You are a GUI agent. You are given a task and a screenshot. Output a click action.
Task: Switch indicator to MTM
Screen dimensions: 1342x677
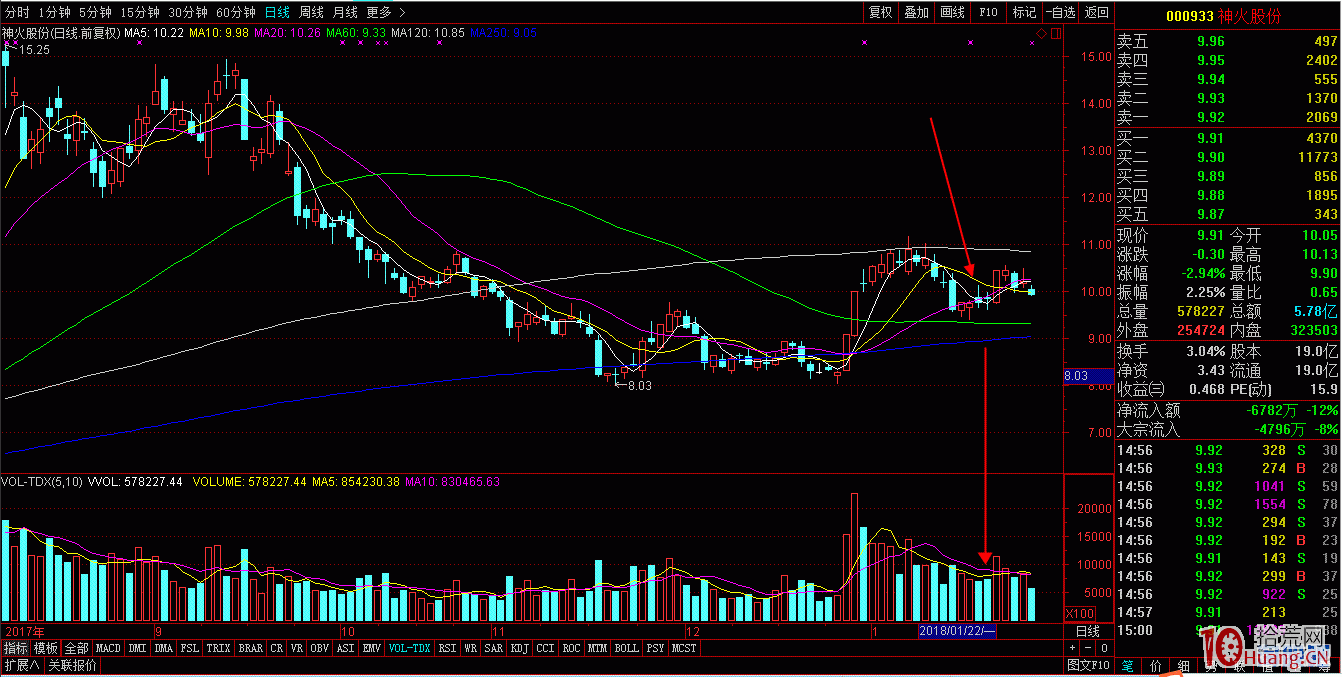pos(598,648)
